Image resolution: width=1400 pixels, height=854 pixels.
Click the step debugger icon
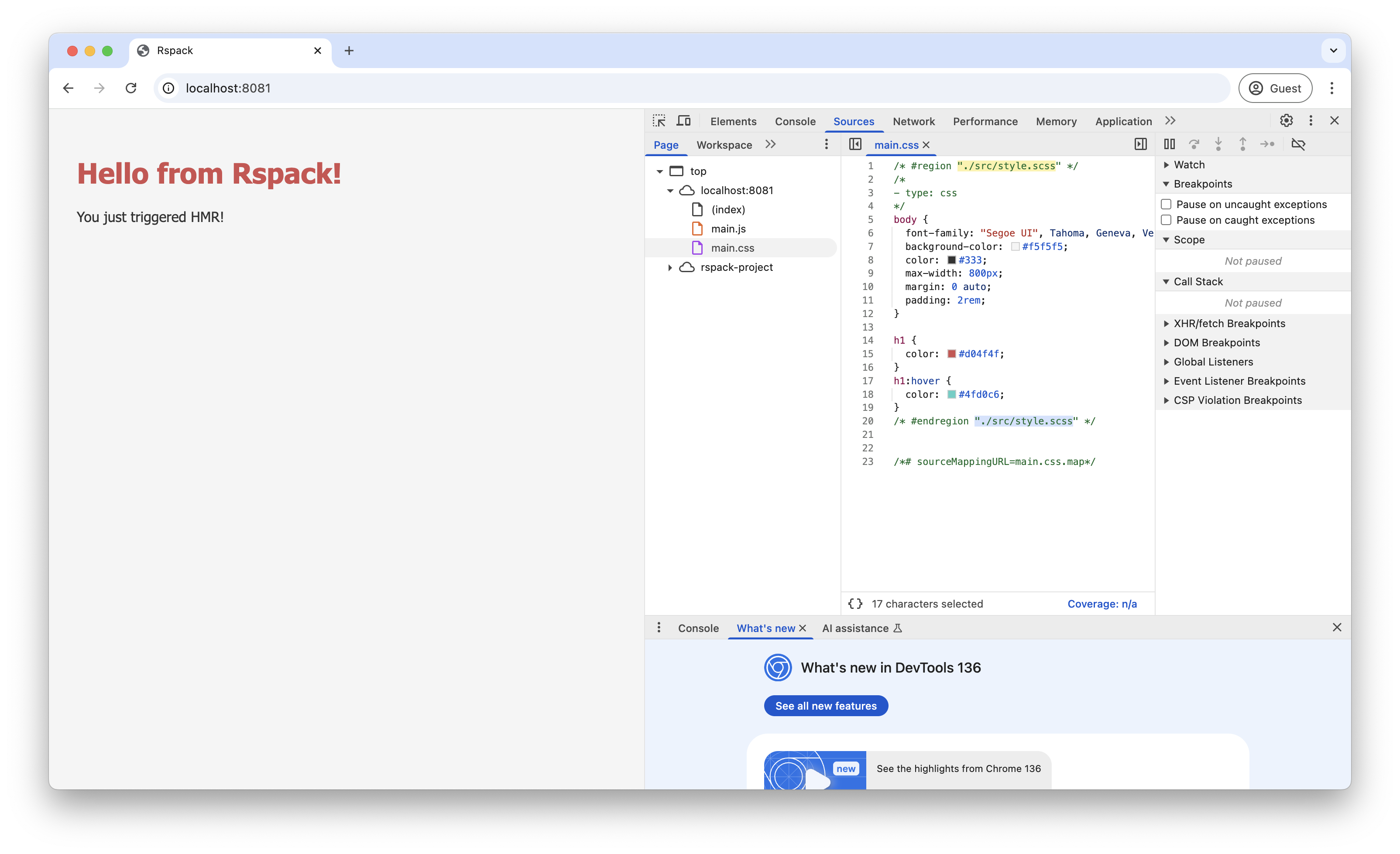tap(1268, 144)
